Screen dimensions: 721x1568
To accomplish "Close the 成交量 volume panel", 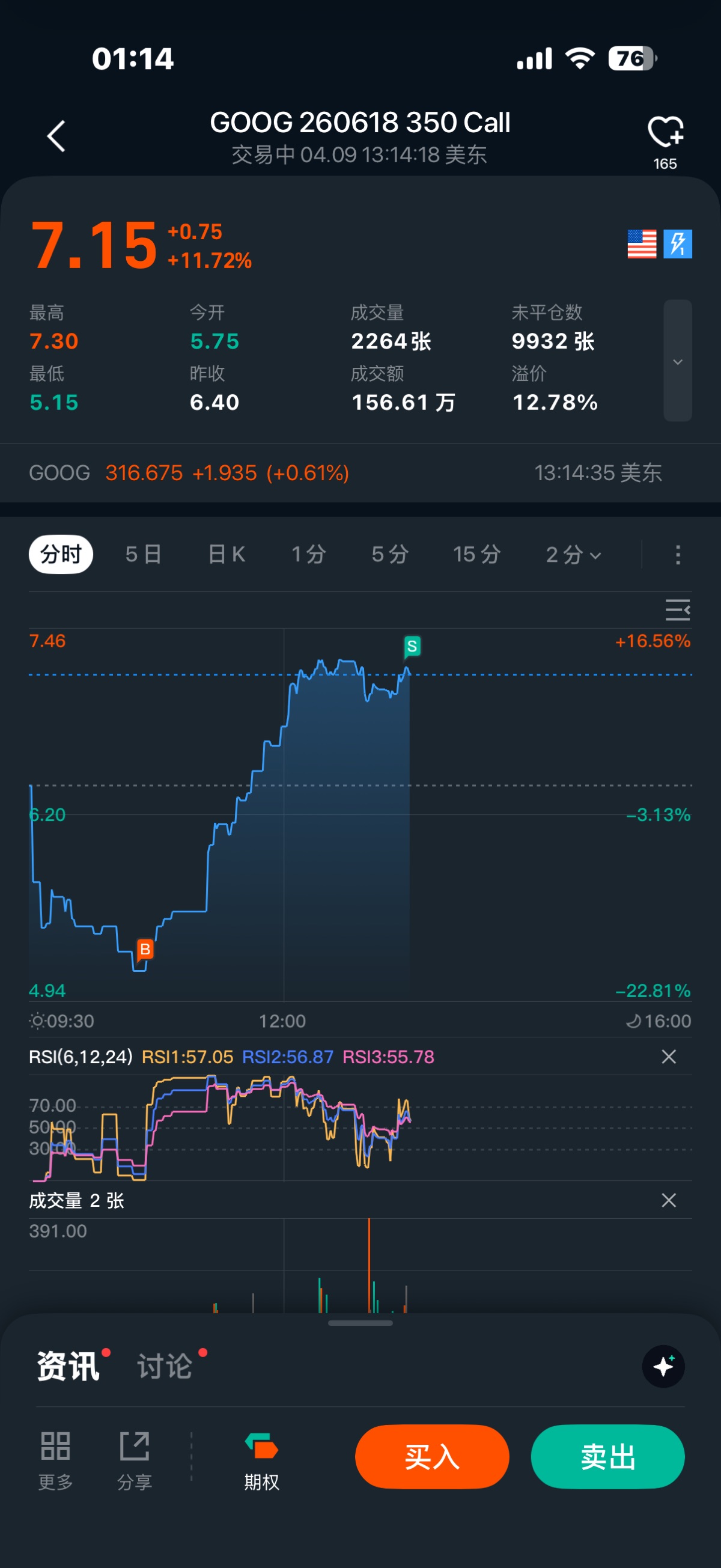I will click(669, 1200).
